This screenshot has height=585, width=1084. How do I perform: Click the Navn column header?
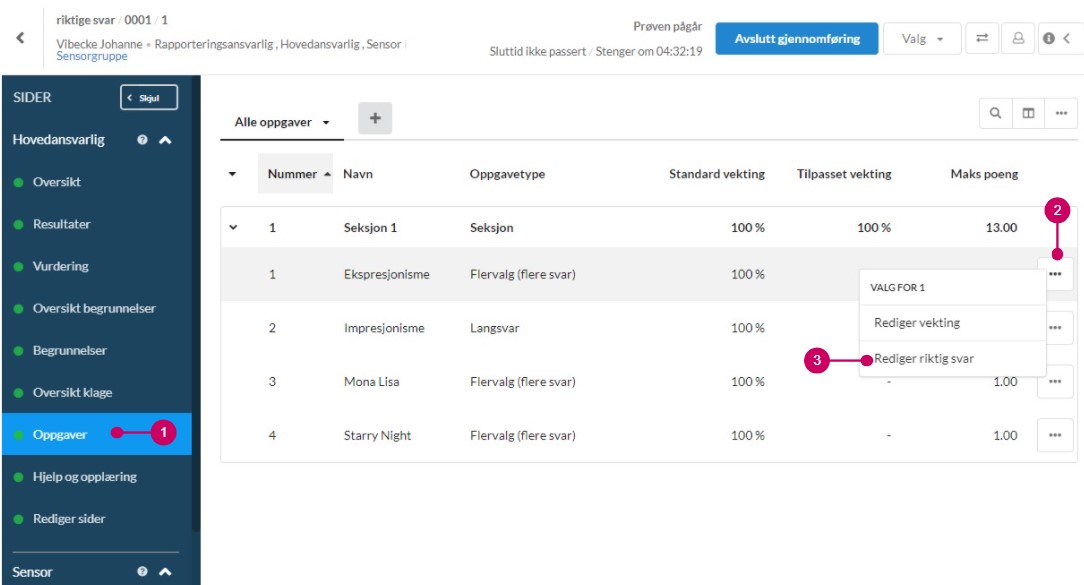(x=357, y=174)
